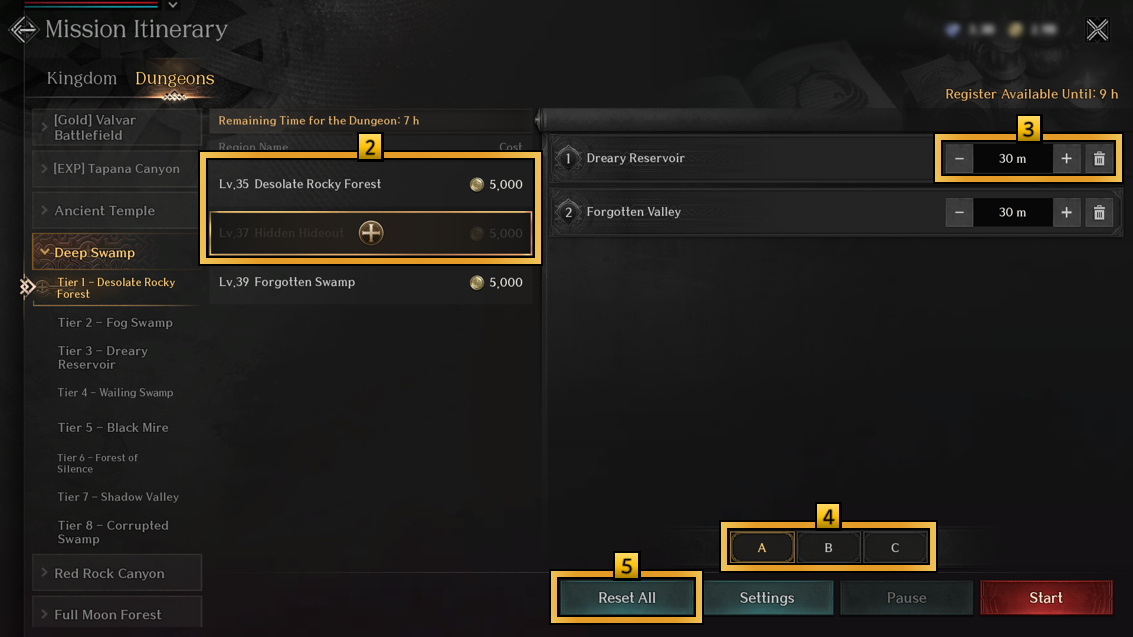Expand the Ancient Temple category
The width and height of the screenshot is (1133, 637).
point(117,211)
